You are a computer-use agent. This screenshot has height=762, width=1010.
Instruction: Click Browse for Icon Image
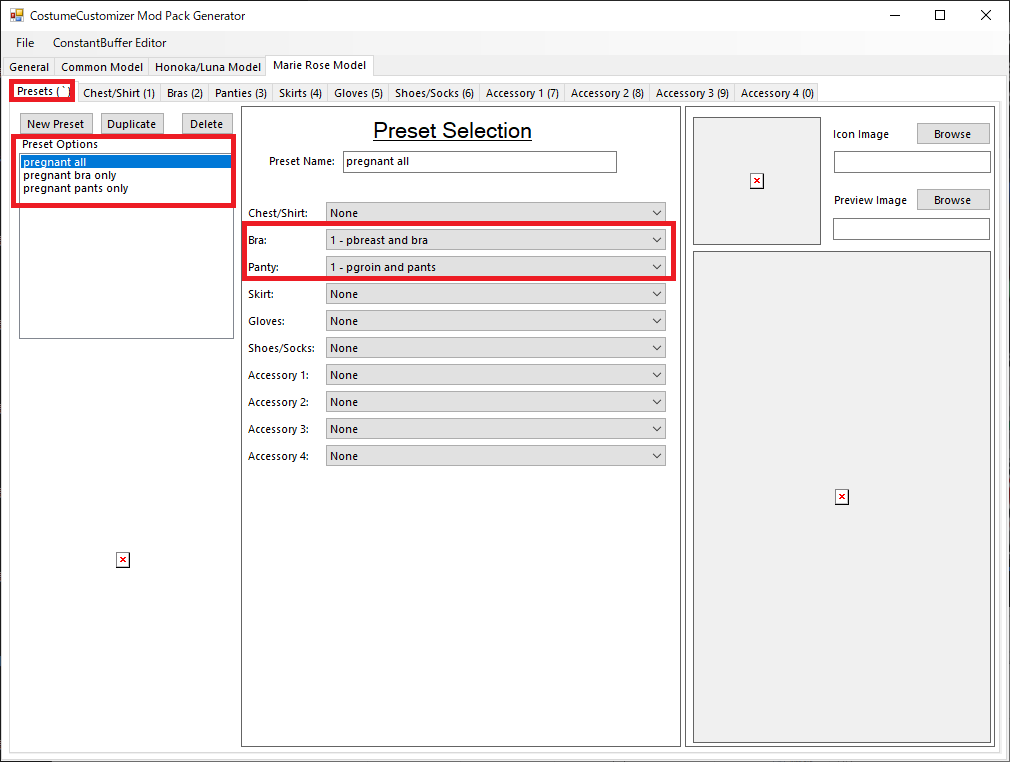tap(953, 134)
